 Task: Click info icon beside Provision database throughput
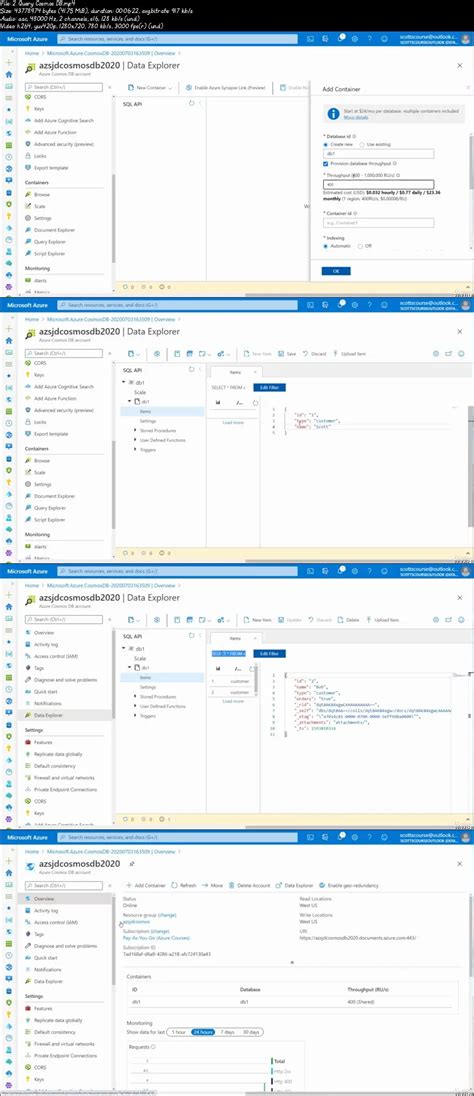click(x=396, y=163)
